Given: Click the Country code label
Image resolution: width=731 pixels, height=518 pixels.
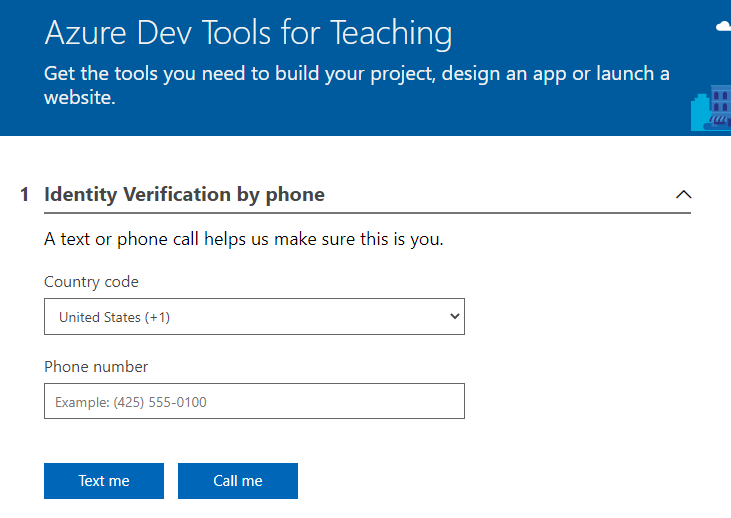Looking at the screenshot, I should point(91,282).
